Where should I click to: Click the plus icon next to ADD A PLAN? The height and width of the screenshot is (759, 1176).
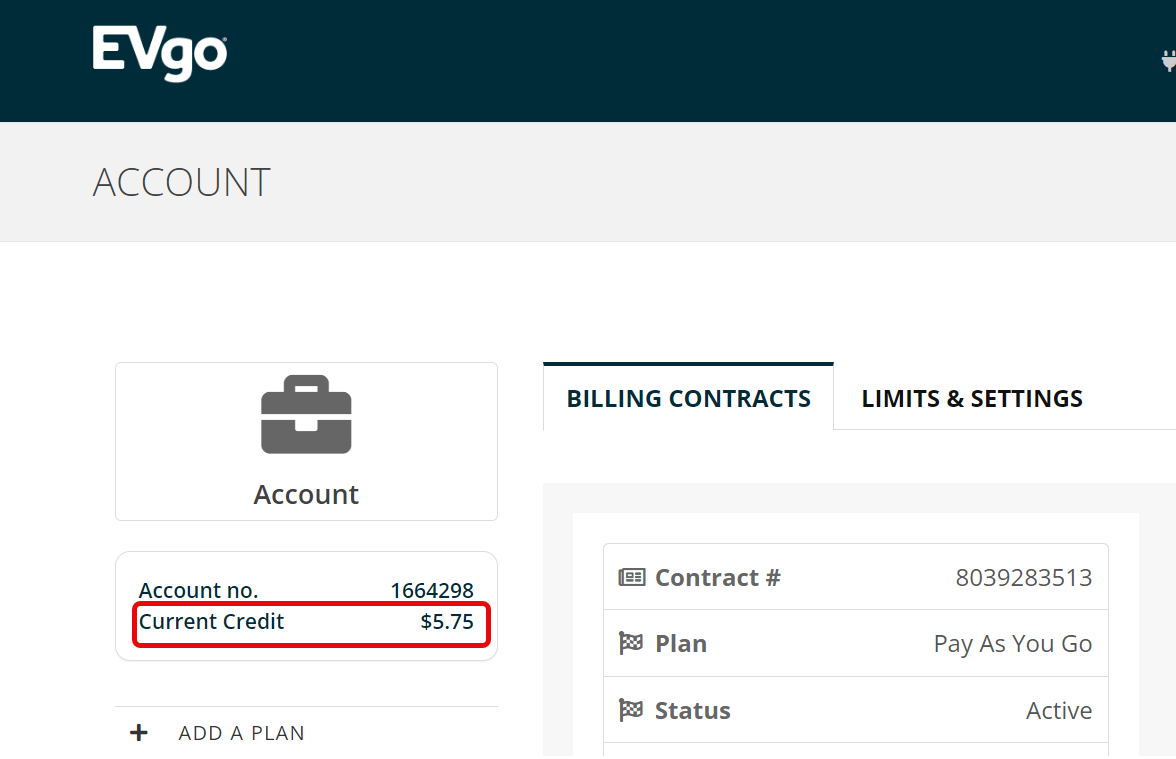pyautogui.click(x=137, y=732)
